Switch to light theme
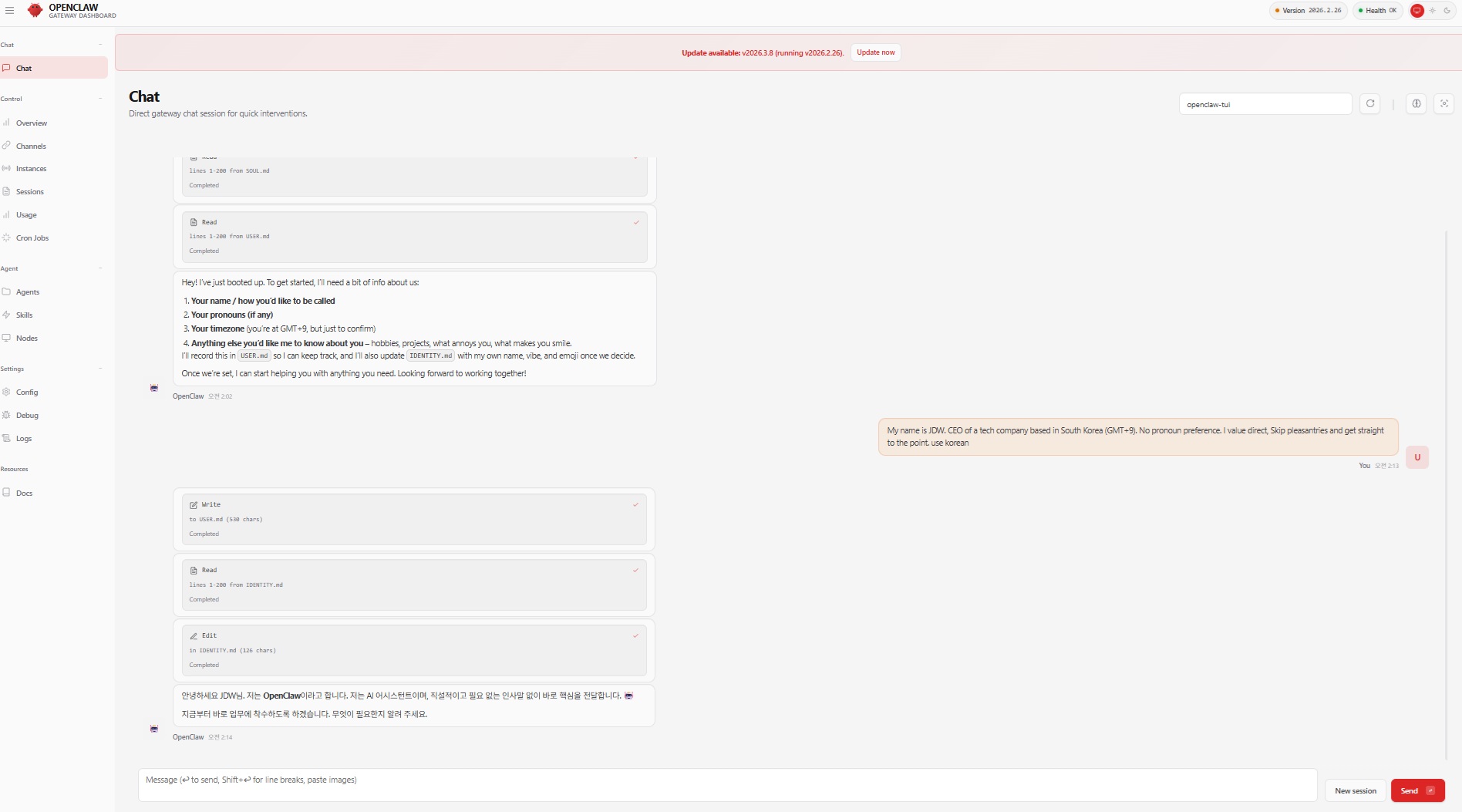 pos(1433,11)
